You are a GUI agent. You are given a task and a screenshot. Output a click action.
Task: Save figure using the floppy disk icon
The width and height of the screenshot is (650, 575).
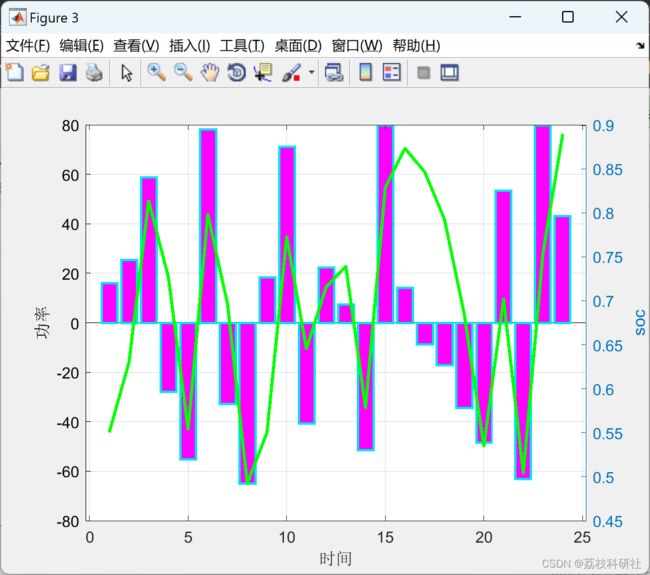click(68, 73)
